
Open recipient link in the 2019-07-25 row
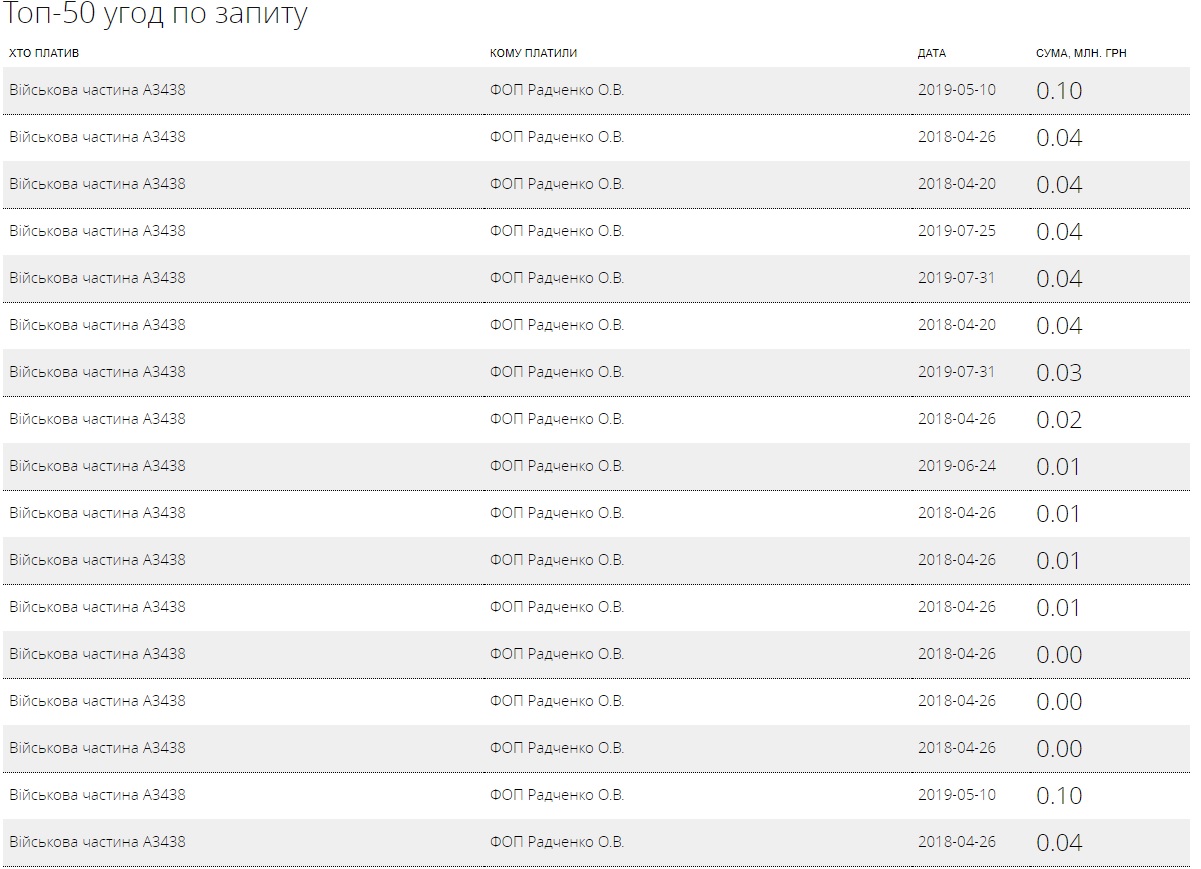tap(556, 231)
